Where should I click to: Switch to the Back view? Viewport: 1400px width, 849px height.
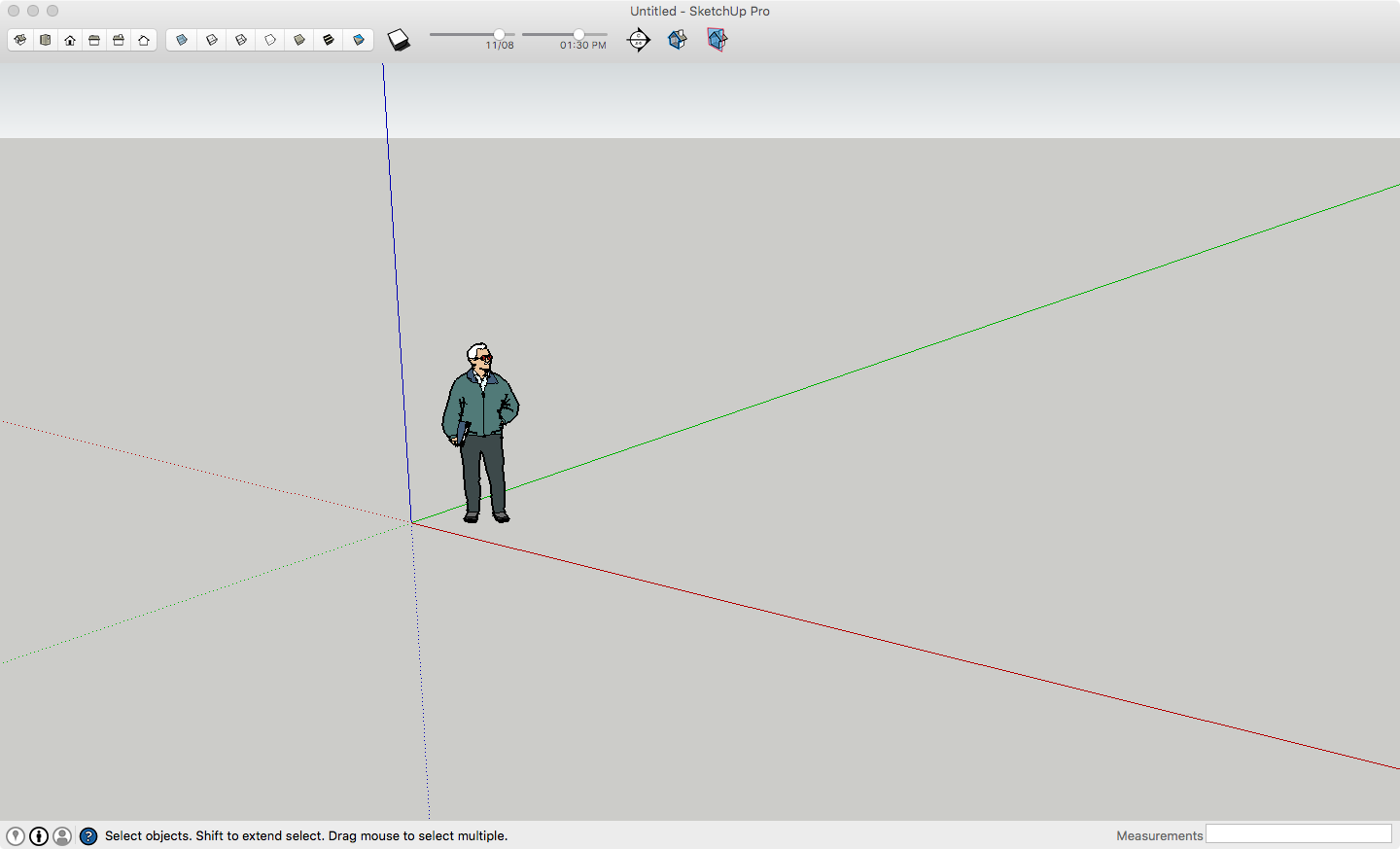(x=119, y=40)
